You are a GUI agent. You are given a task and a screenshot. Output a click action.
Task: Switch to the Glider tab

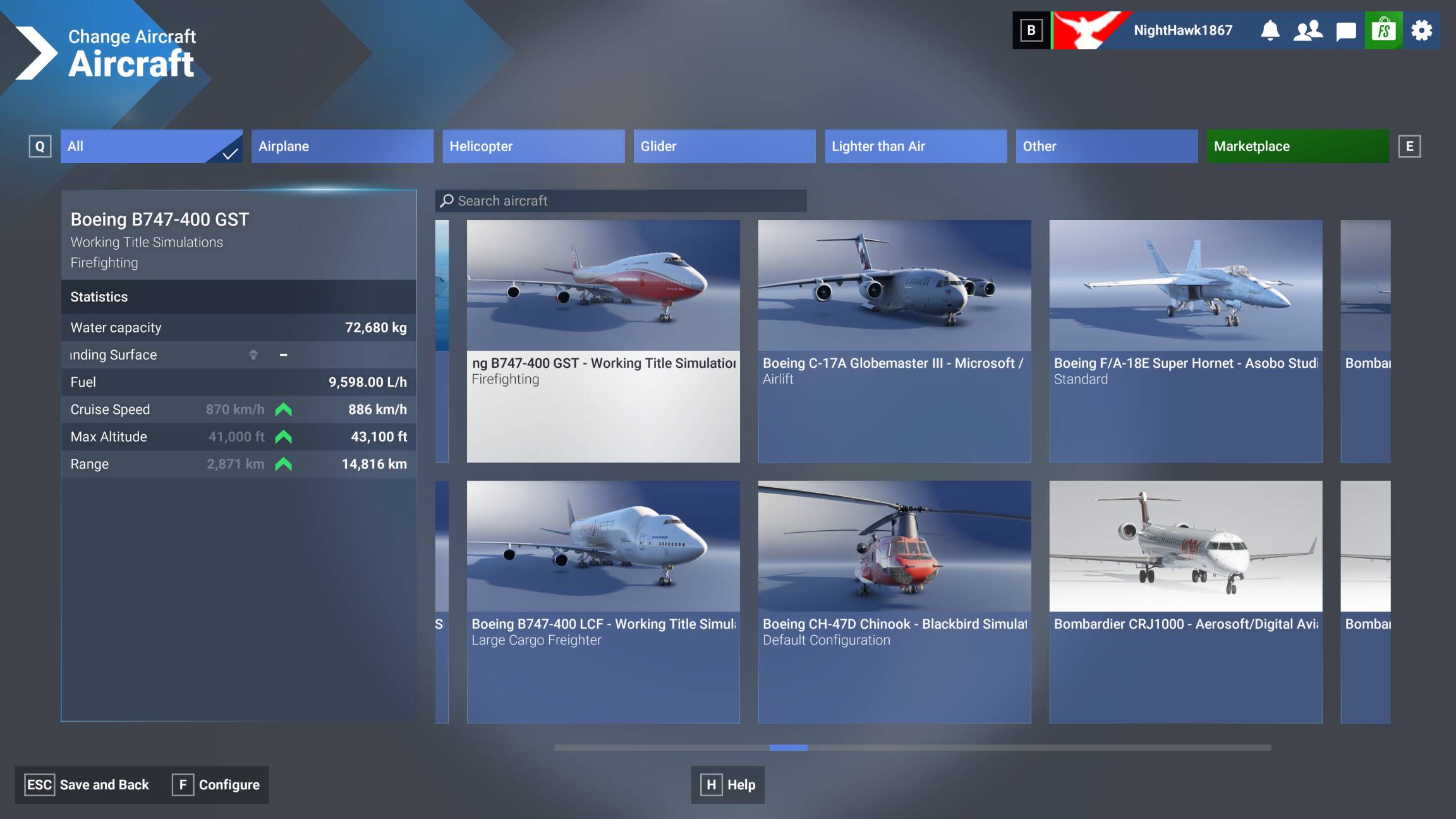[x=725, y=147]
